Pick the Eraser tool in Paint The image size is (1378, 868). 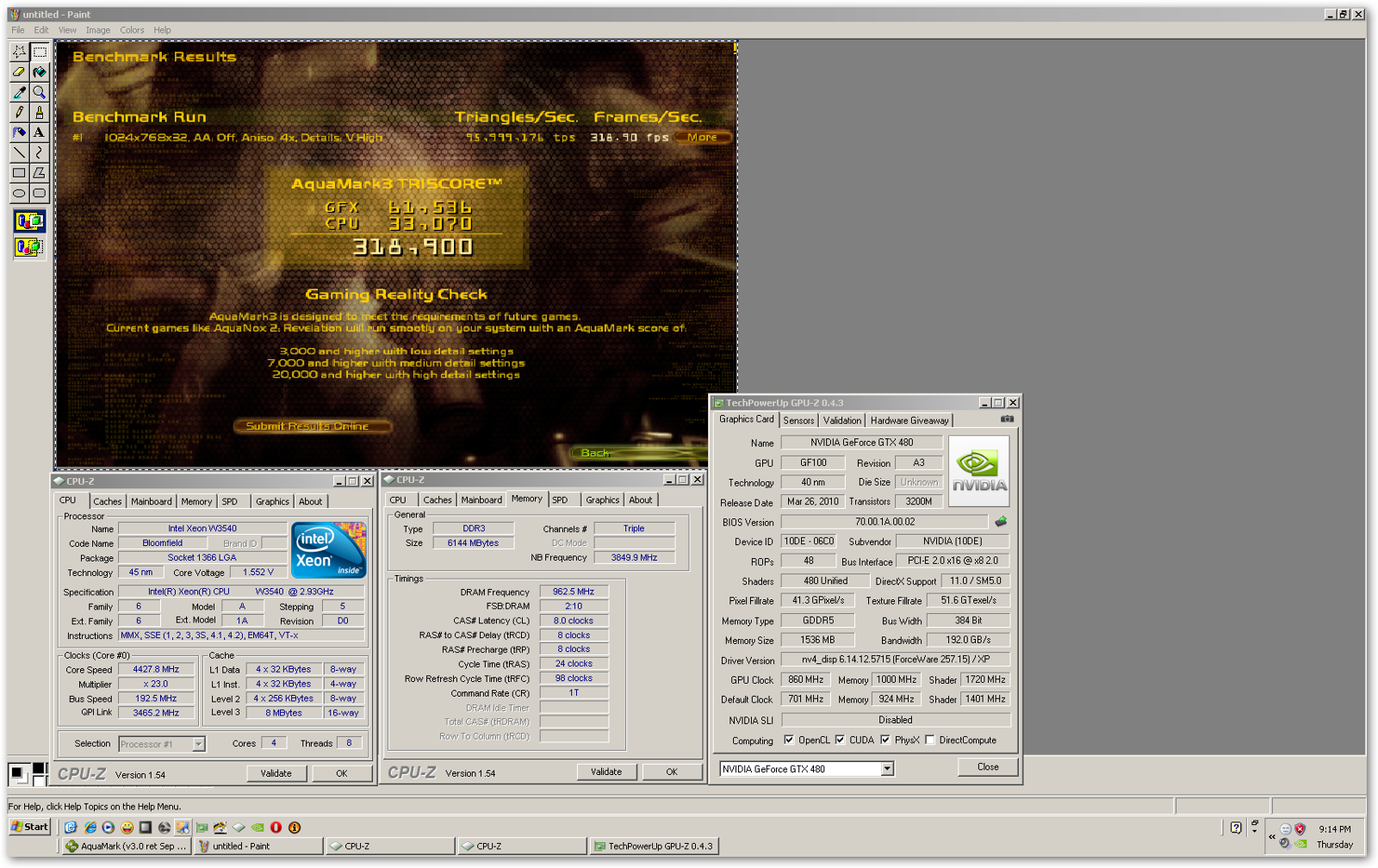(19, 72)
